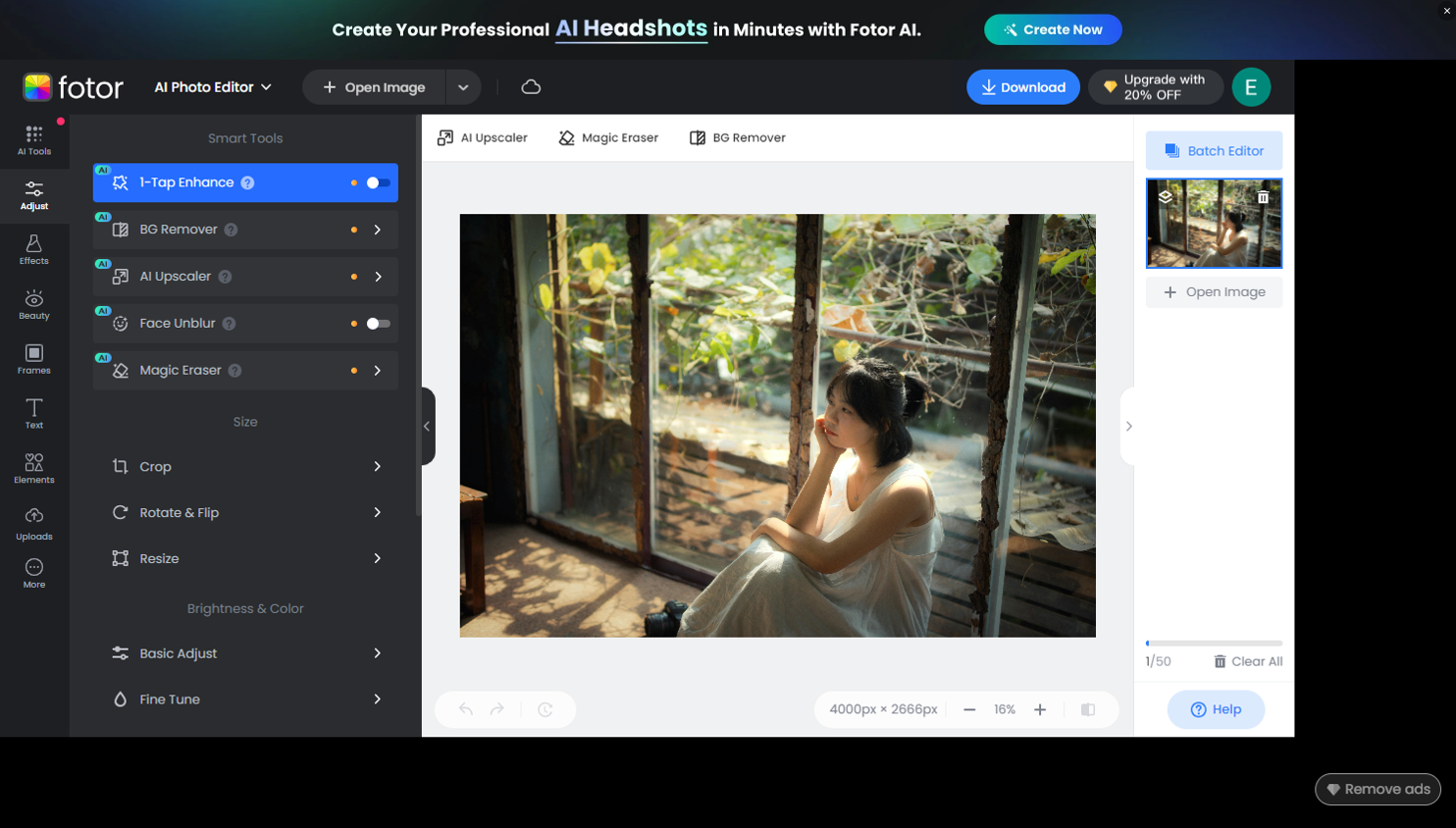Open the Text tool from the sidebar
The height and width of the screenshot is (828, 1456).
click(x=33, y=416)
